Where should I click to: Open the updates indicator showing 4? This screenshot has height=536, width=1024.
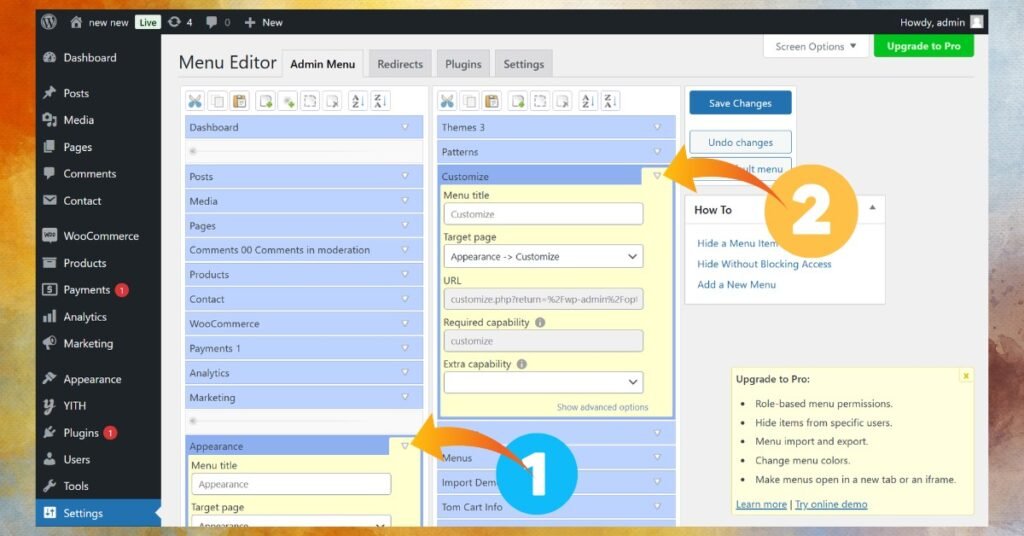(x=180, y=22)
